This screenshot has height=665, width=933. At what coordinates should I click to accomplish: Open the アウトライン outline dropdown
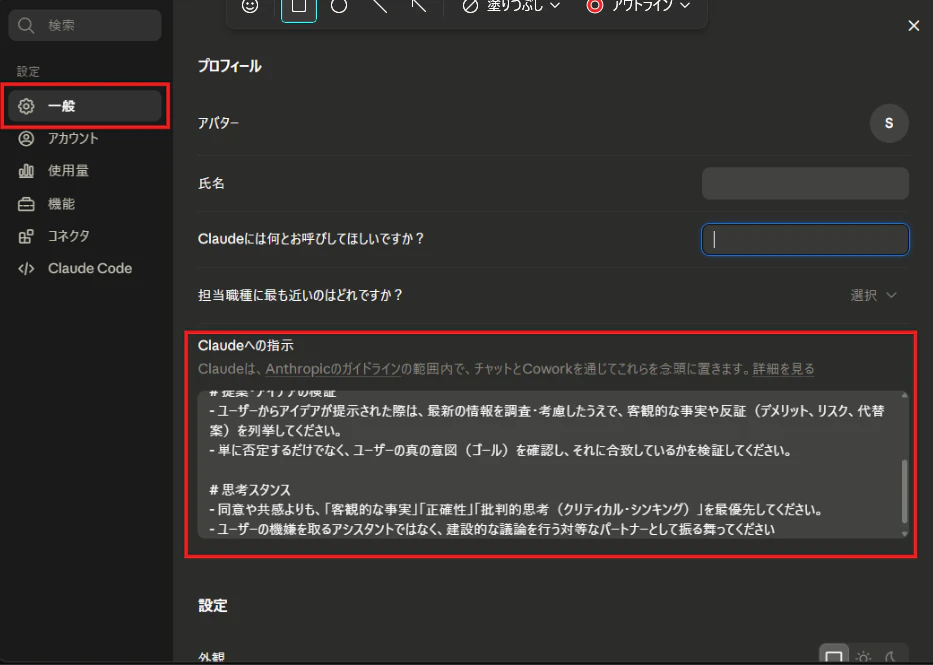(638, 7)
